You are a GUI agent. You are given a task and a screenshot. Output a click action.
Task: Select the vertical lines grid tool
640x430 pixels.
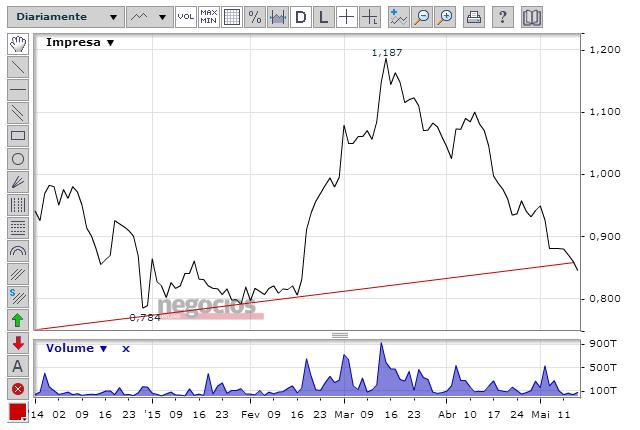18,205
